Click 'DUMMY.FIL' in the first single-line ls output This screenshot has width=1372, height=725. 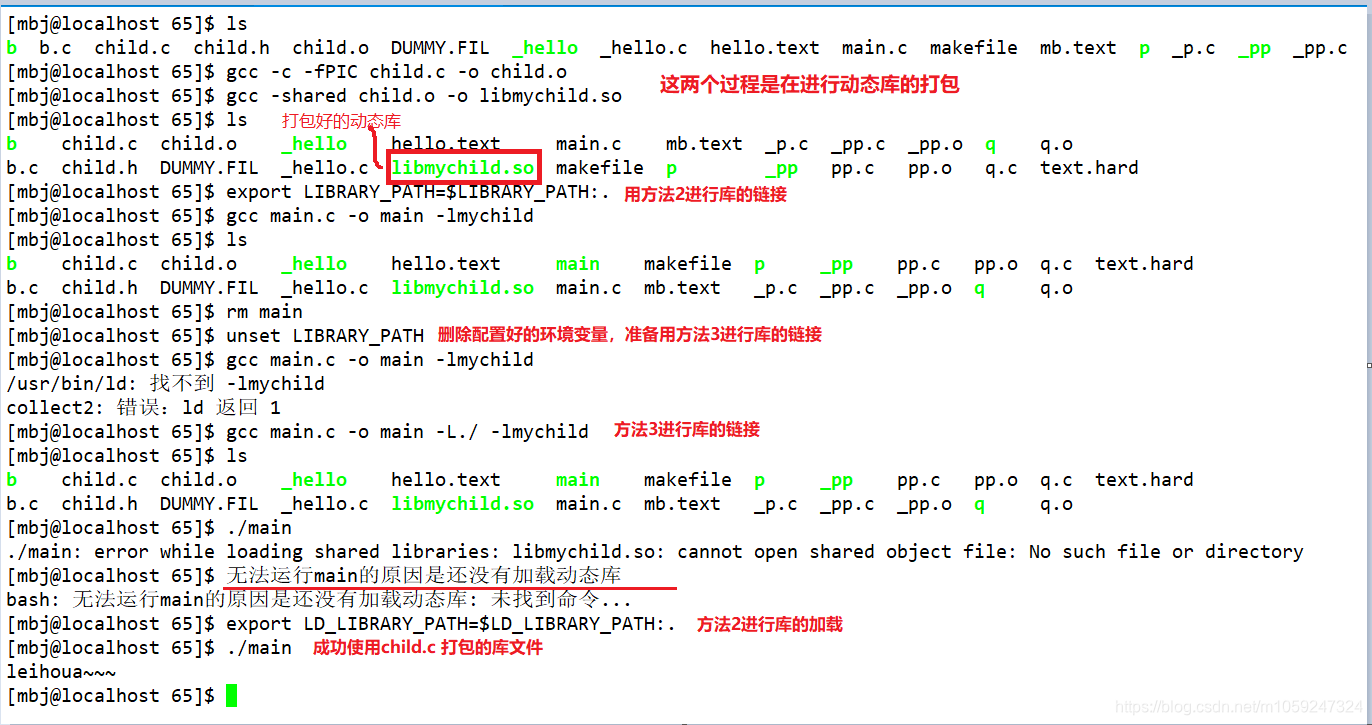(x=440, y=48)
